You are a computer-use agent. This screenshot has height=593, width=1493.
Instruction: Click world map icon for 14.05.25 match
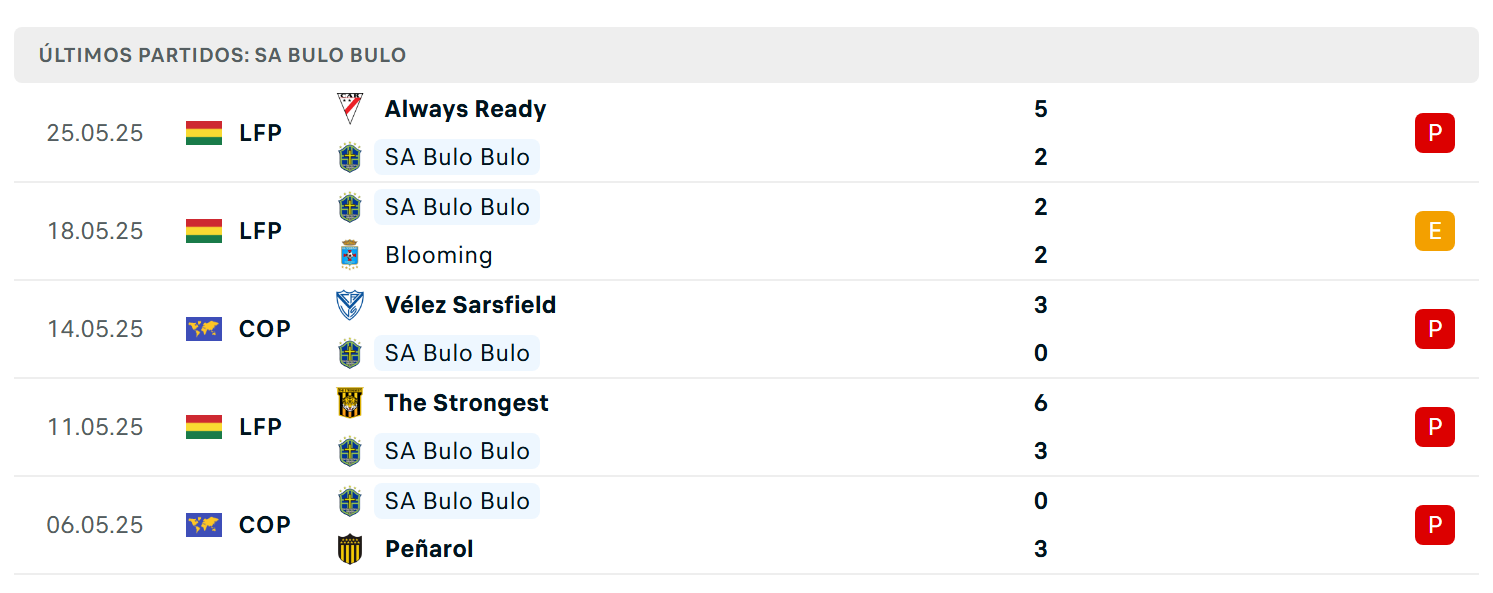tap(204, 329)
